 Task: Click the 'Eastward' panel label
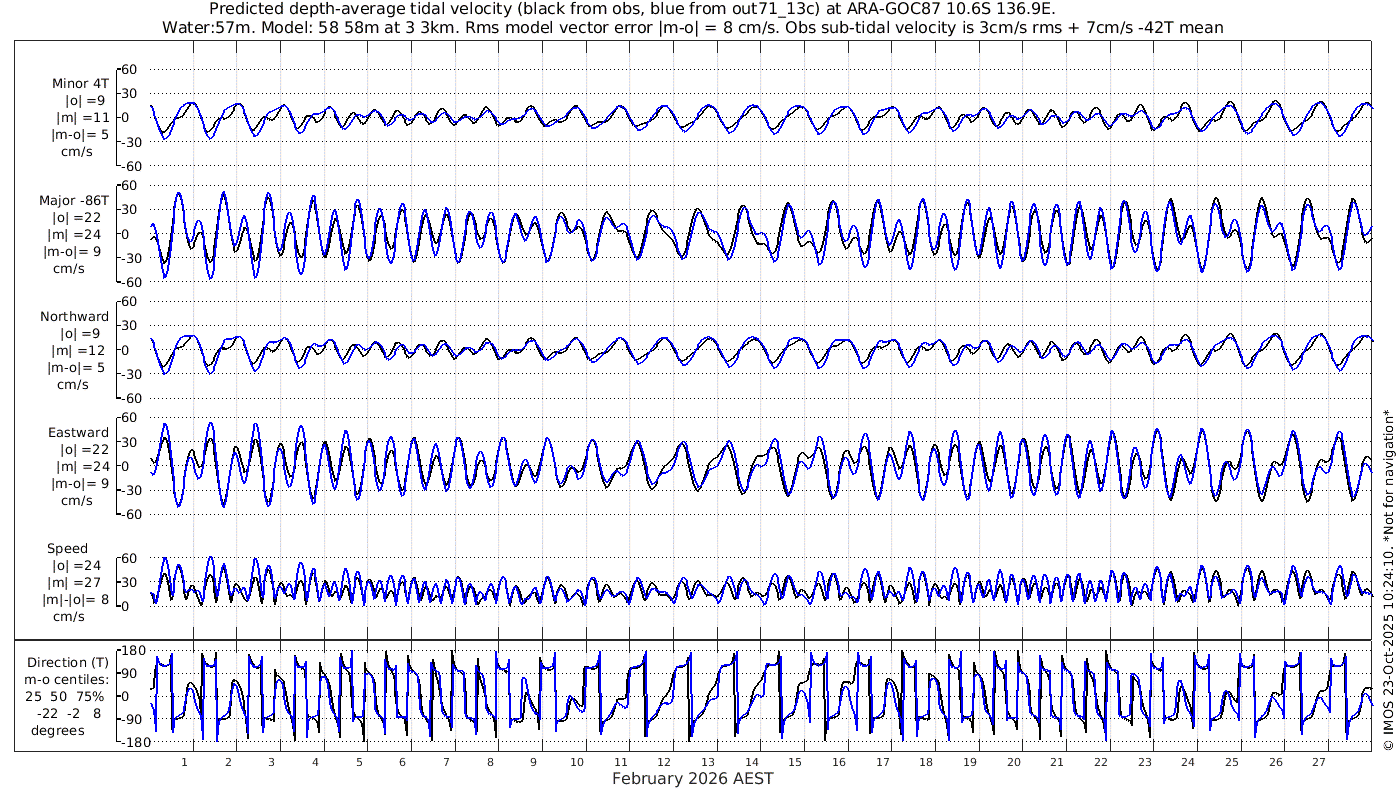pyautogui.click(x=78, y=433)
